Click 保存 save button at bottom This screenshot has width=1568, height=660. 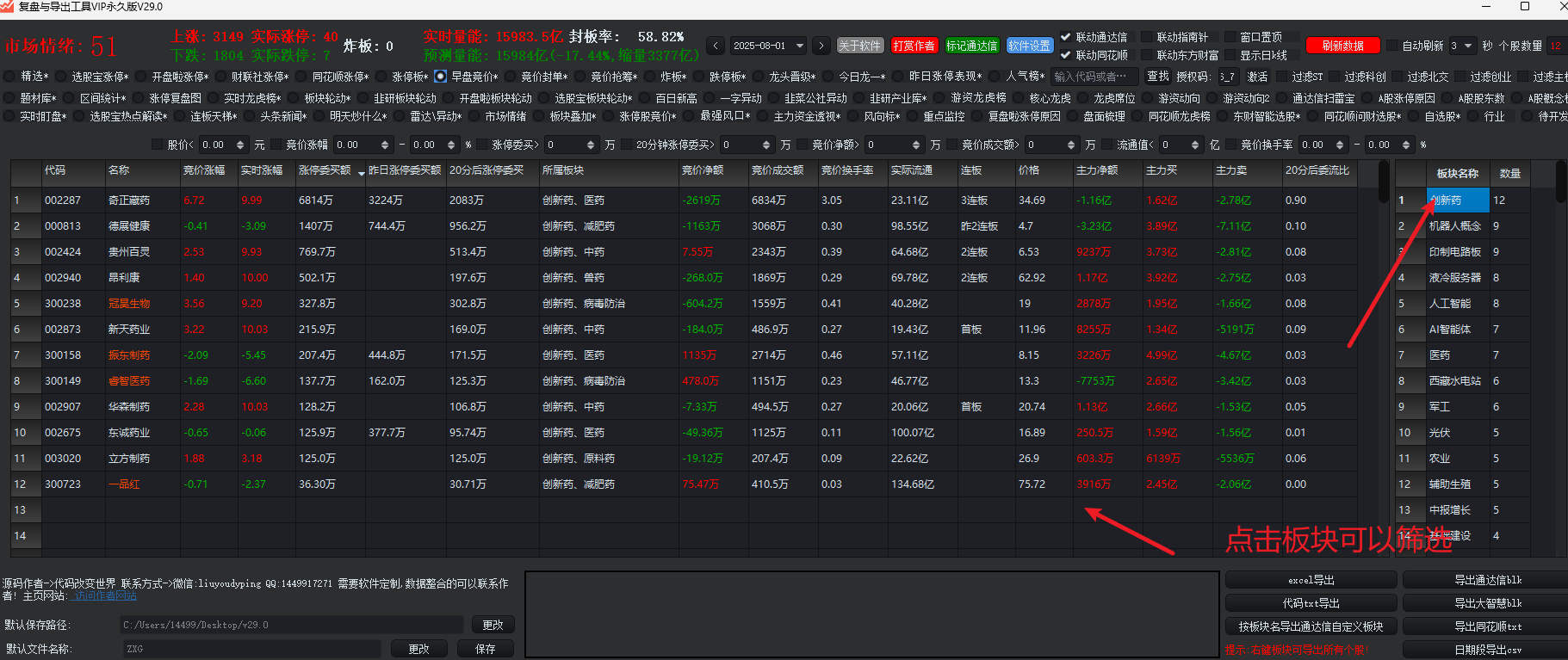click(486, 649)
